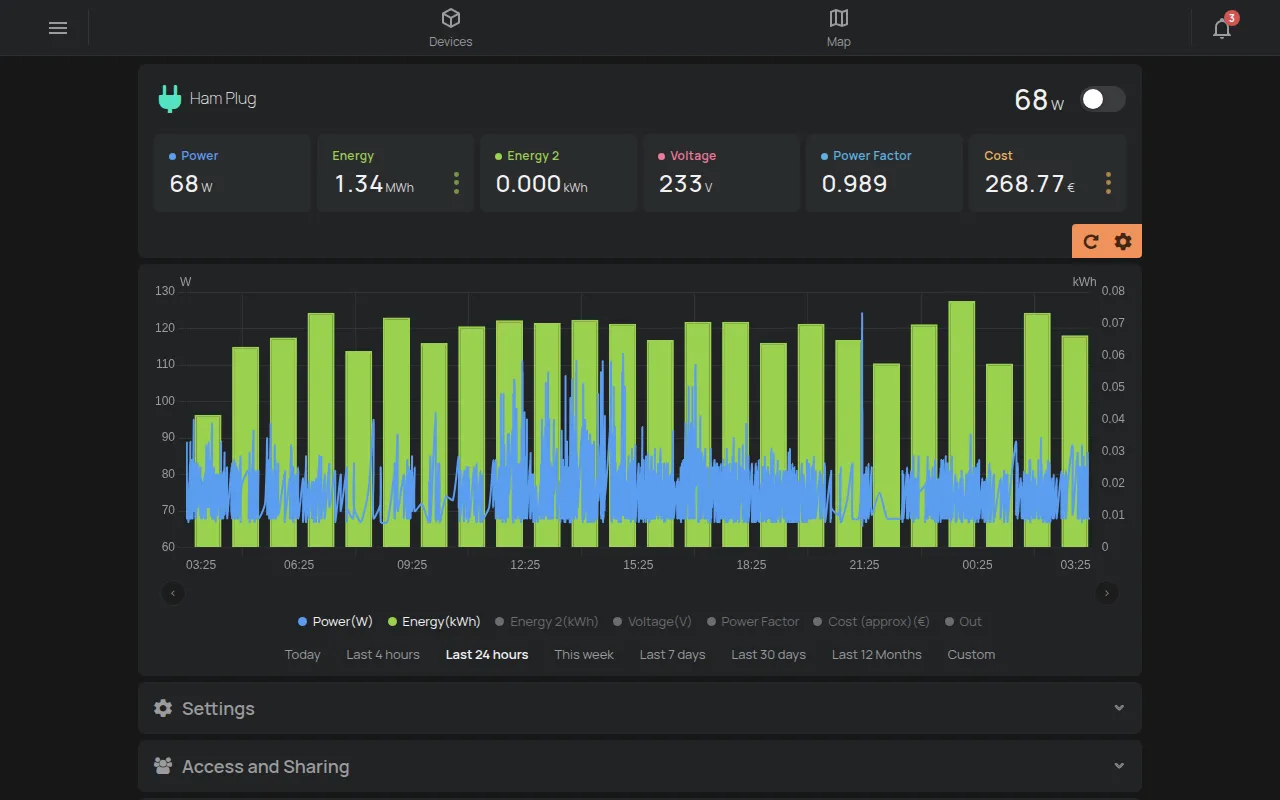1280x800 pixels.
Task: Click the 268.77 € cost value
Action: [x=1030, y=184]
